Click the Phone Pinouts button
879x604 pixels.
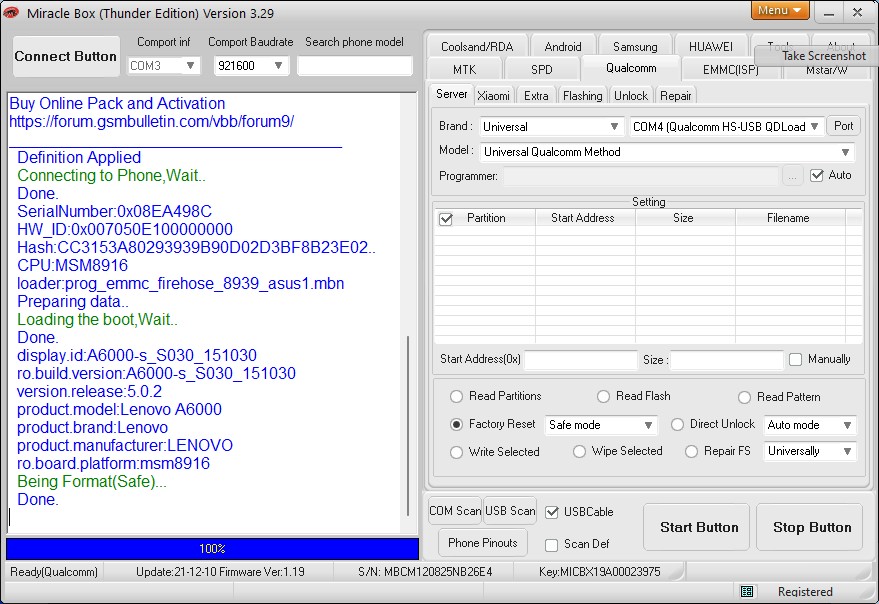click(x=483, y=543)
